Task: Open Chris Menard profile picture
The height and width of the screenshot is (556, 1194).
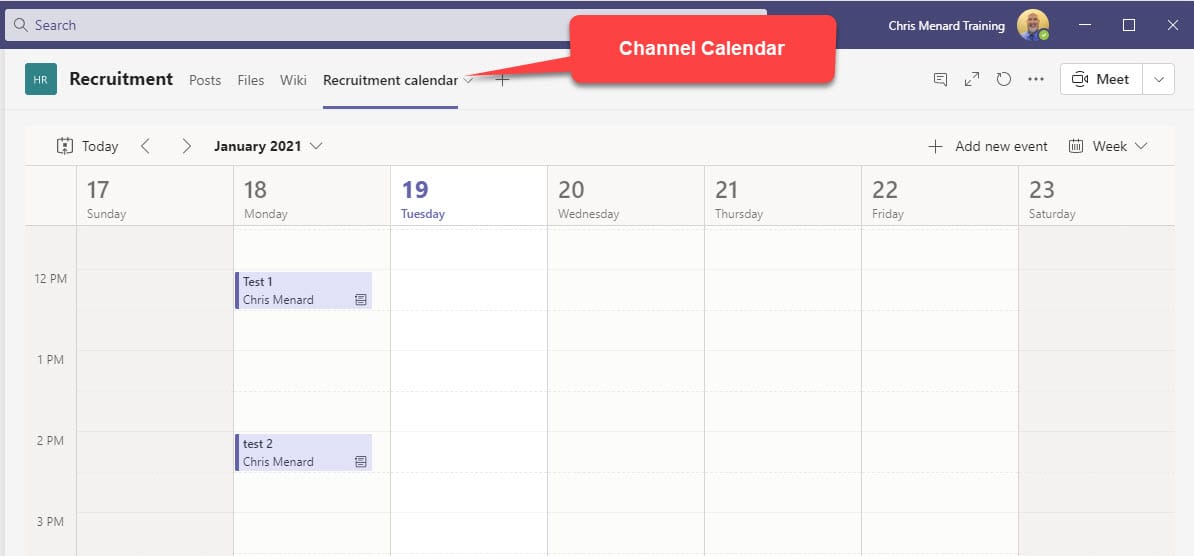Action: [1032, 25]
